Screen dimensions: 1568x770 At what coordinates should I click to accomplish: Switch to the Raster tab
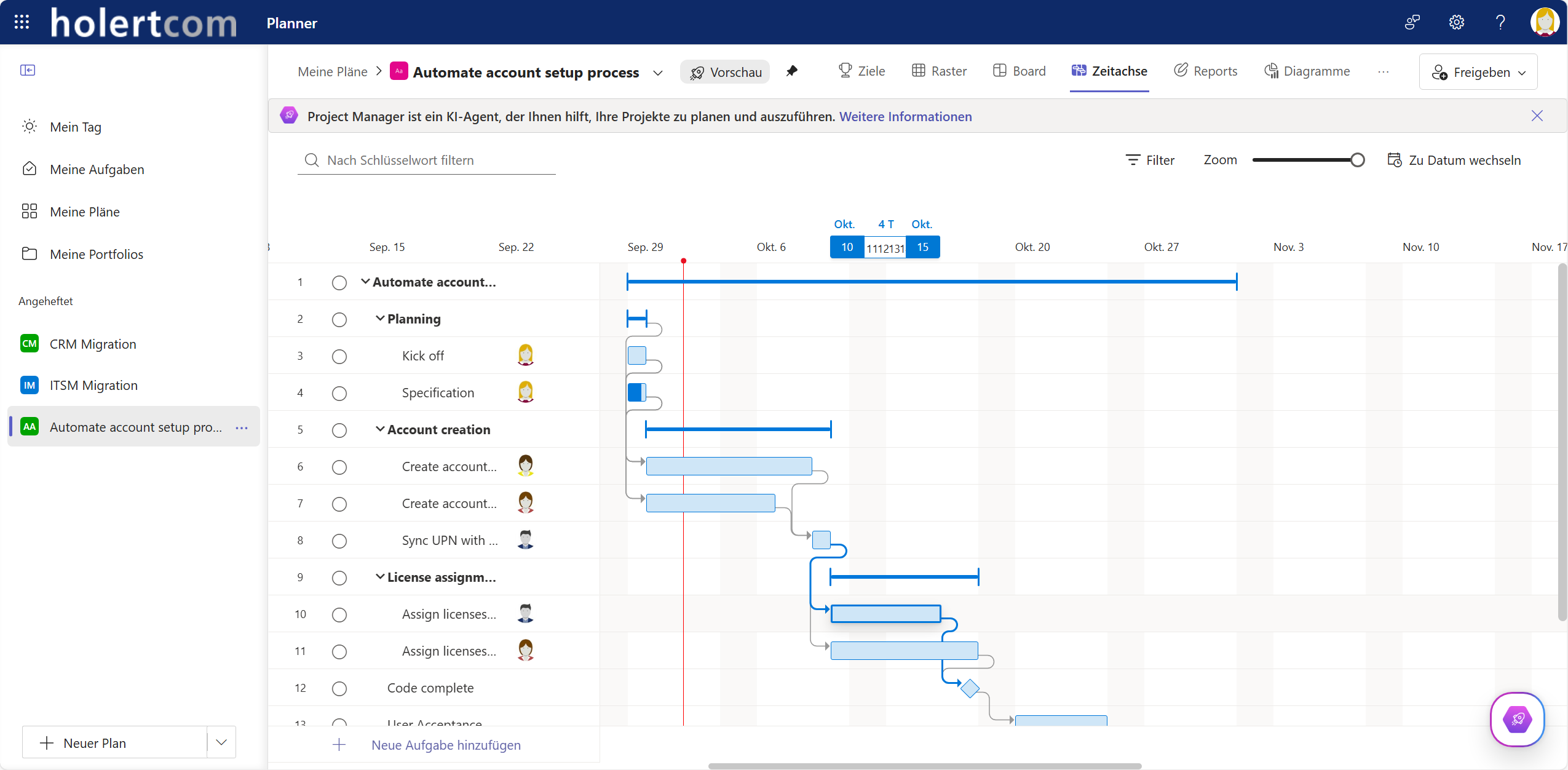point(939,71)
